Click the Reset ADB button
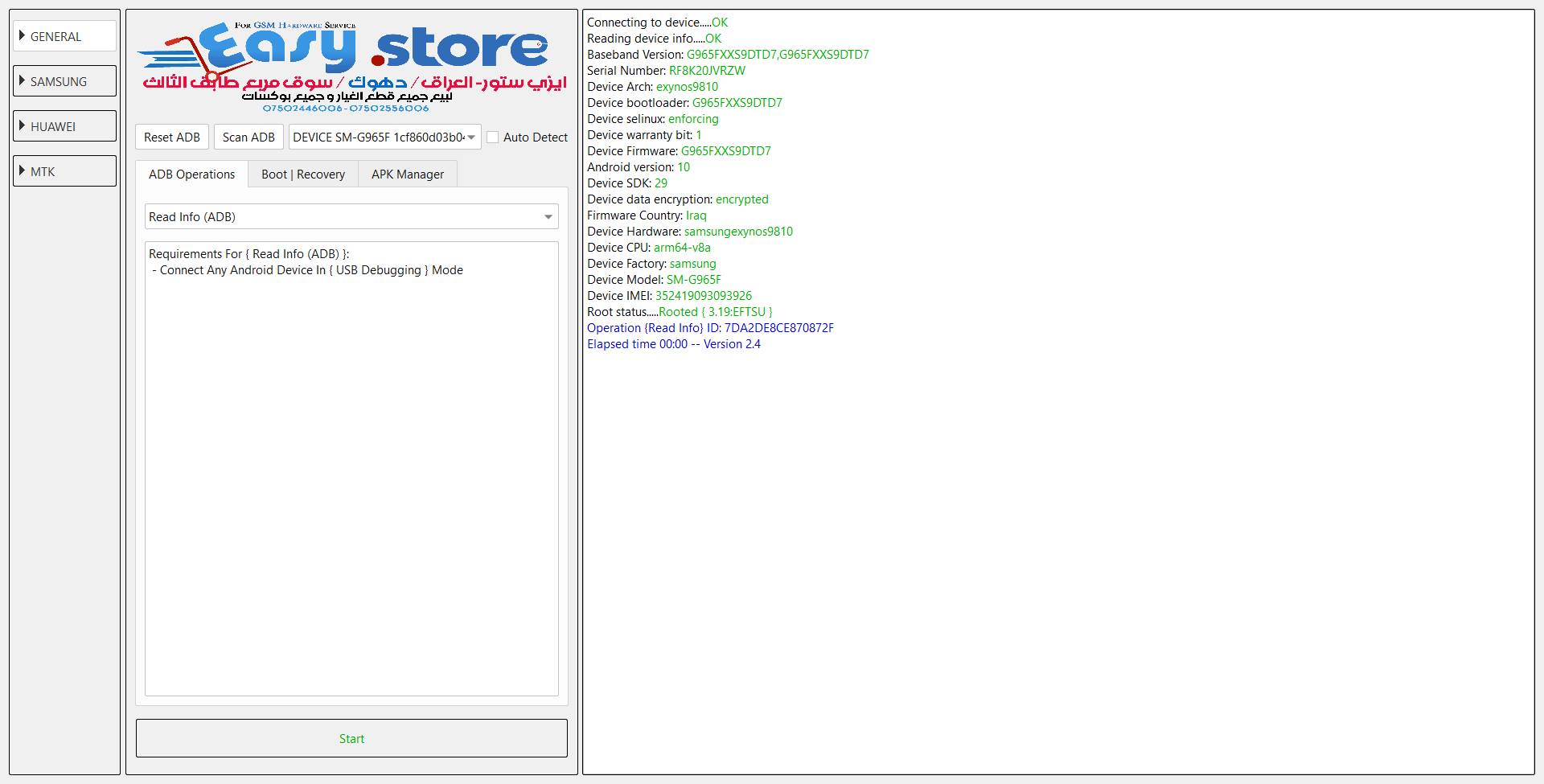Viewport: 1544px width, 784px height. click(x=172, y=137)
